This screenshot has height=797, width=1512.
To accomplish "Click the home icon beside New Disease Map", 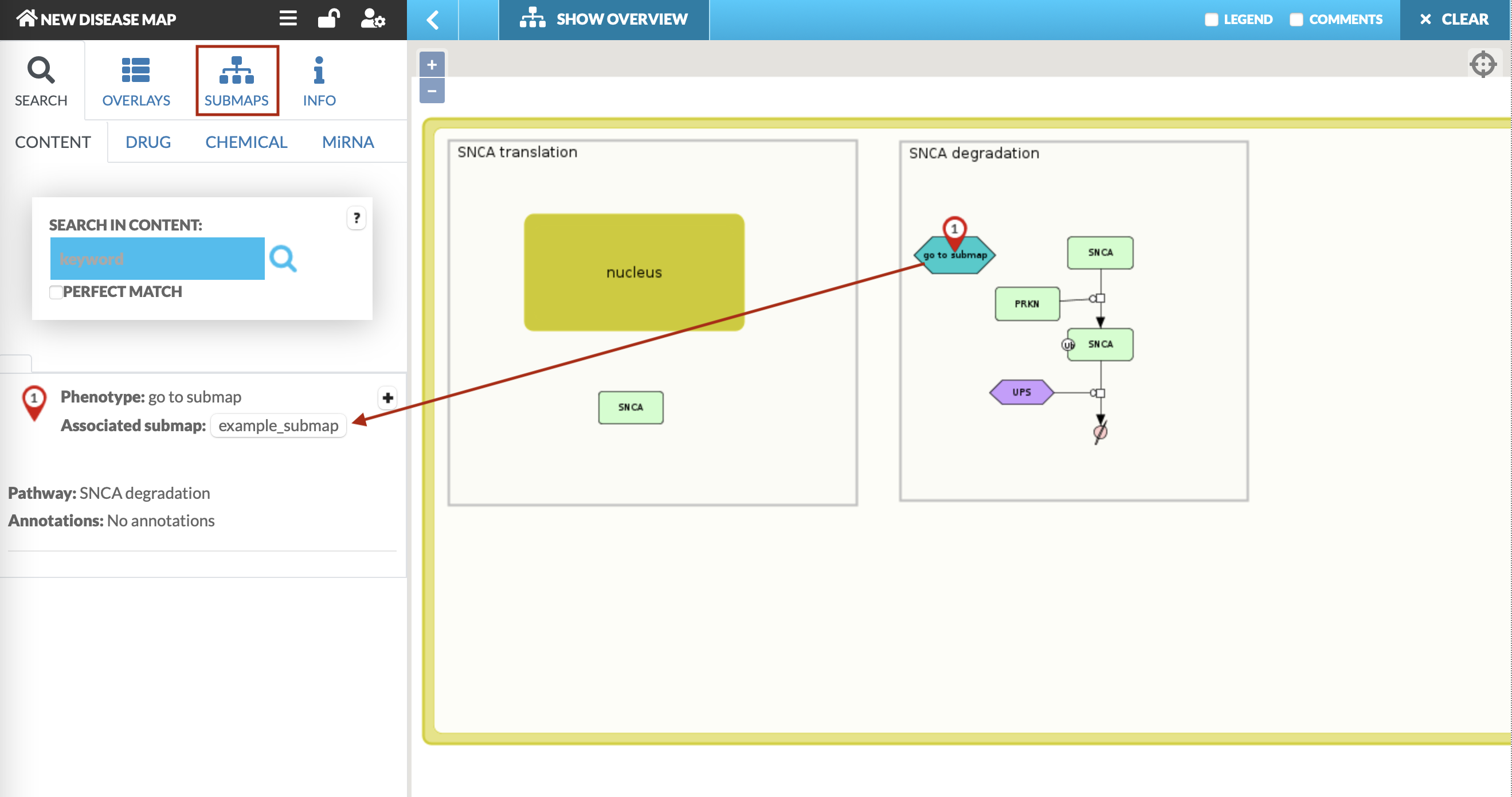I will [x=26, y=18].
